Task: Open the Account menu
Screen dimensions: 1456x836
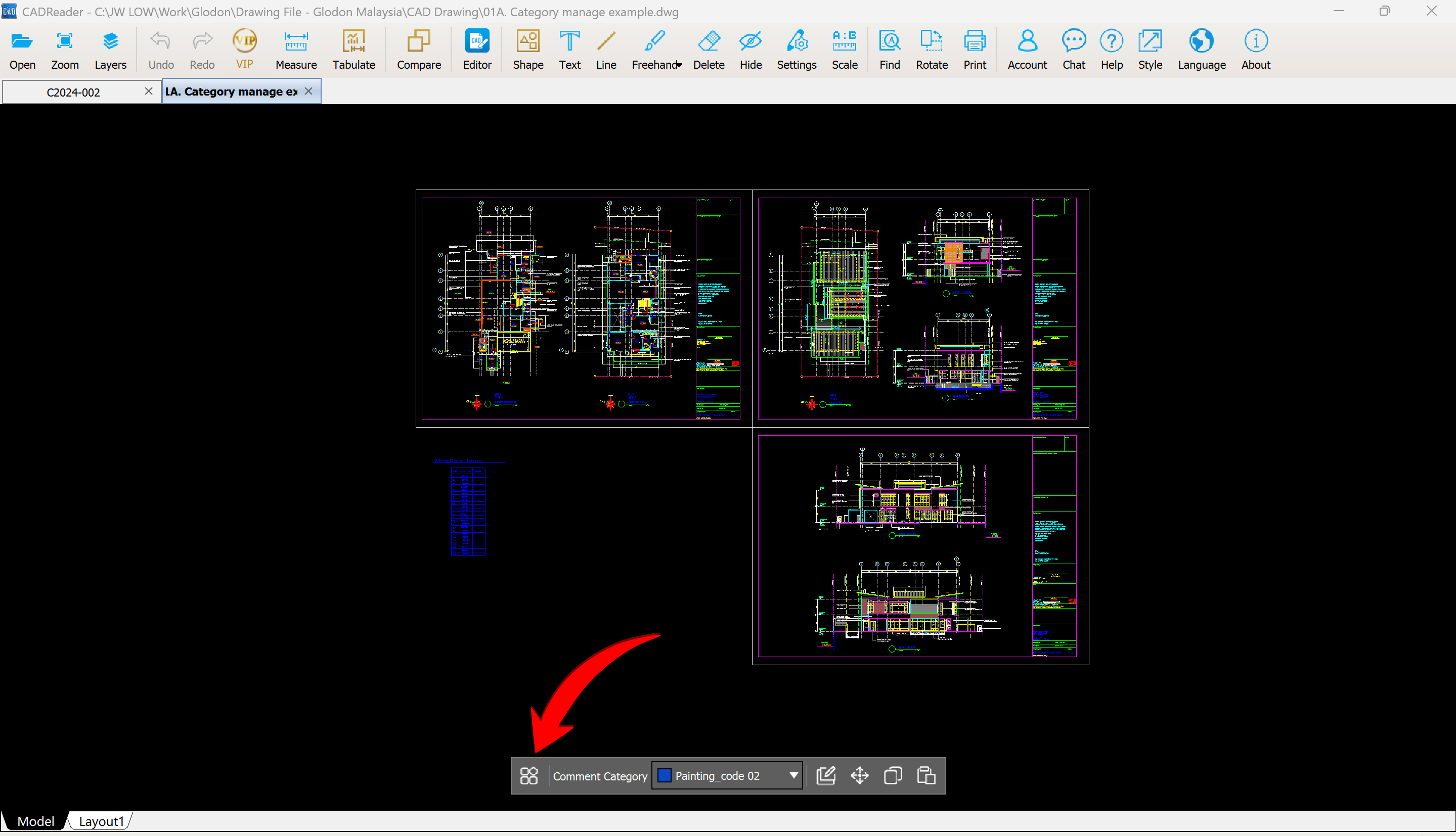Action: (x=1028, y=50)
